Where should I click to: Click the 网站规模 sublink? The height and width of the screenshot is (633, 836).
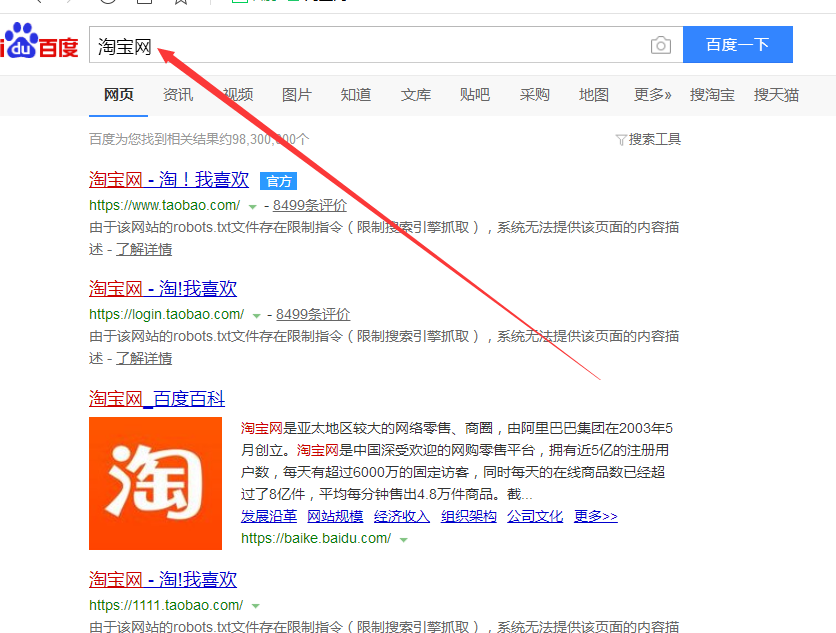pyautogui.click(x=335, y=516)
